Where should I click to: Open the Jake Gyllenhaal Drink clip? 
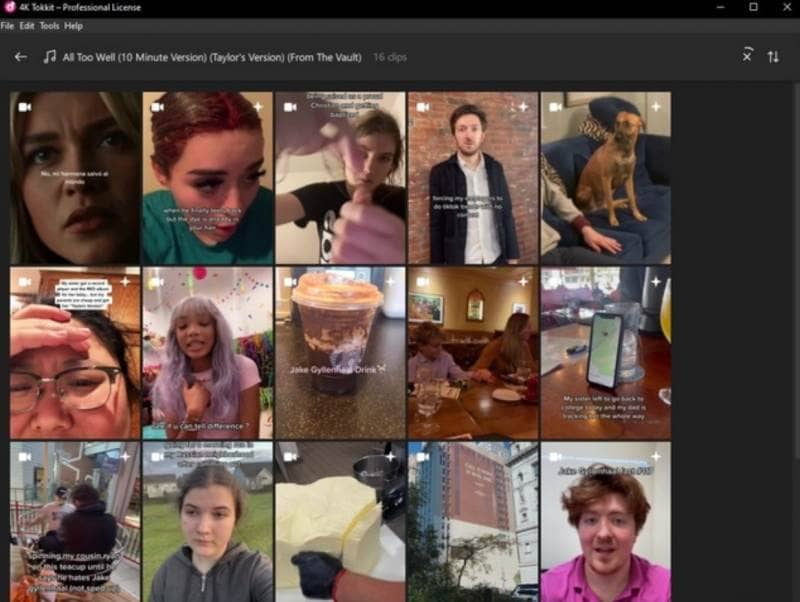[x=340, y=353]
